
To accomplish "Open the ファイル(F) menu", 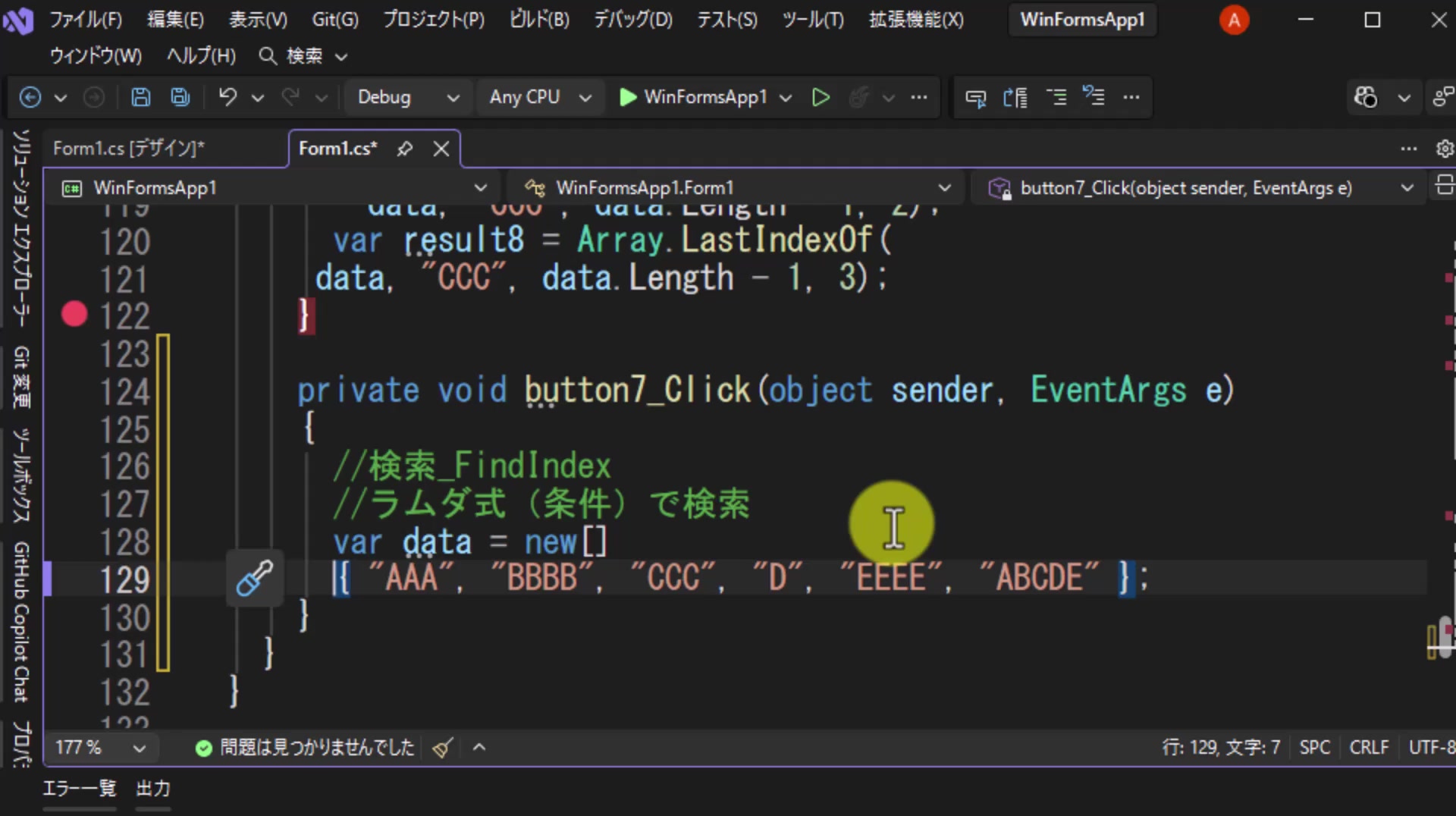I will 86,20.
